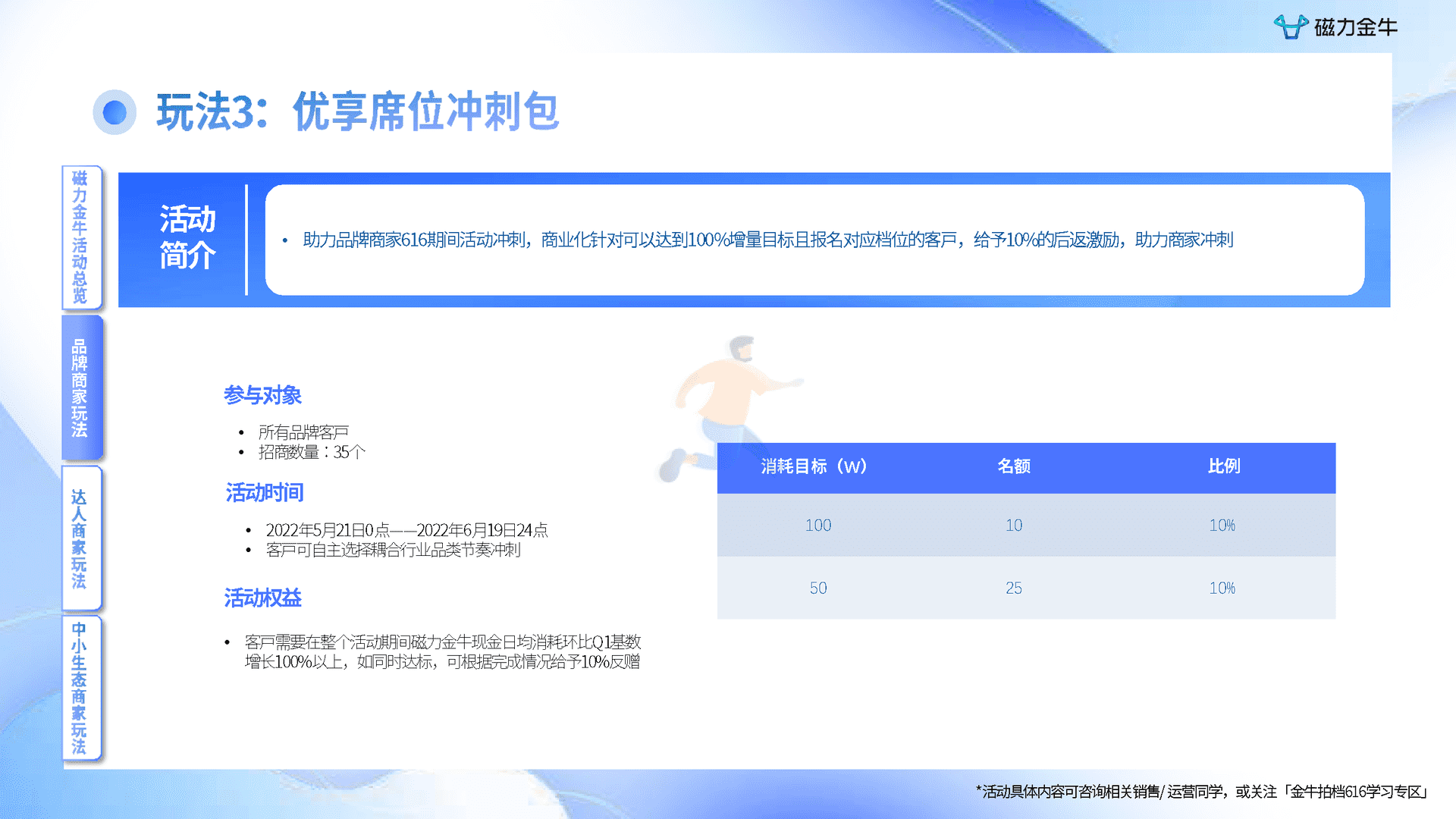
Task: Click the 名额 cell showing 10
Action: [x=1014, y=525]
